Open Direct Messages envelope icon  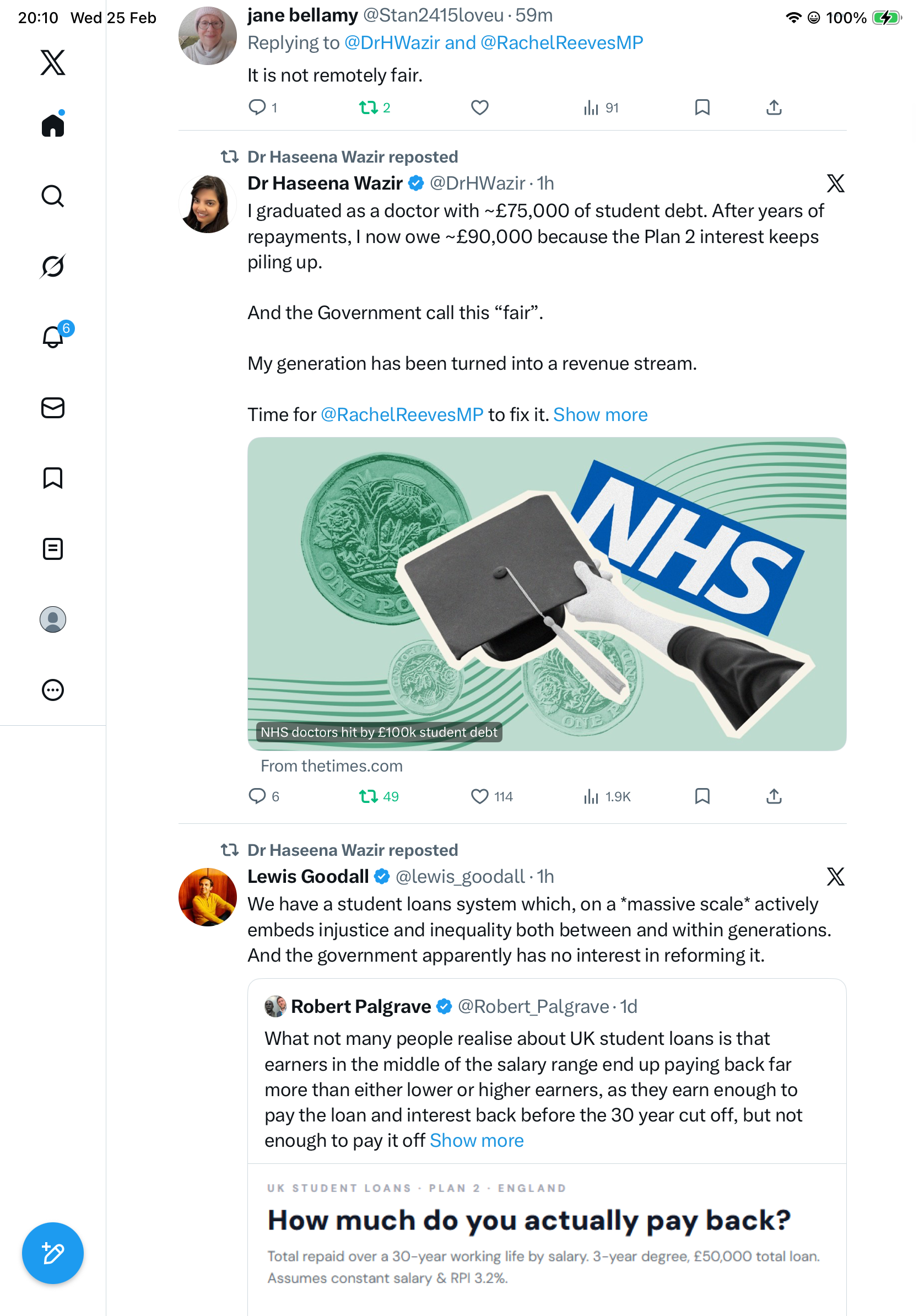(x=53, y=408)
